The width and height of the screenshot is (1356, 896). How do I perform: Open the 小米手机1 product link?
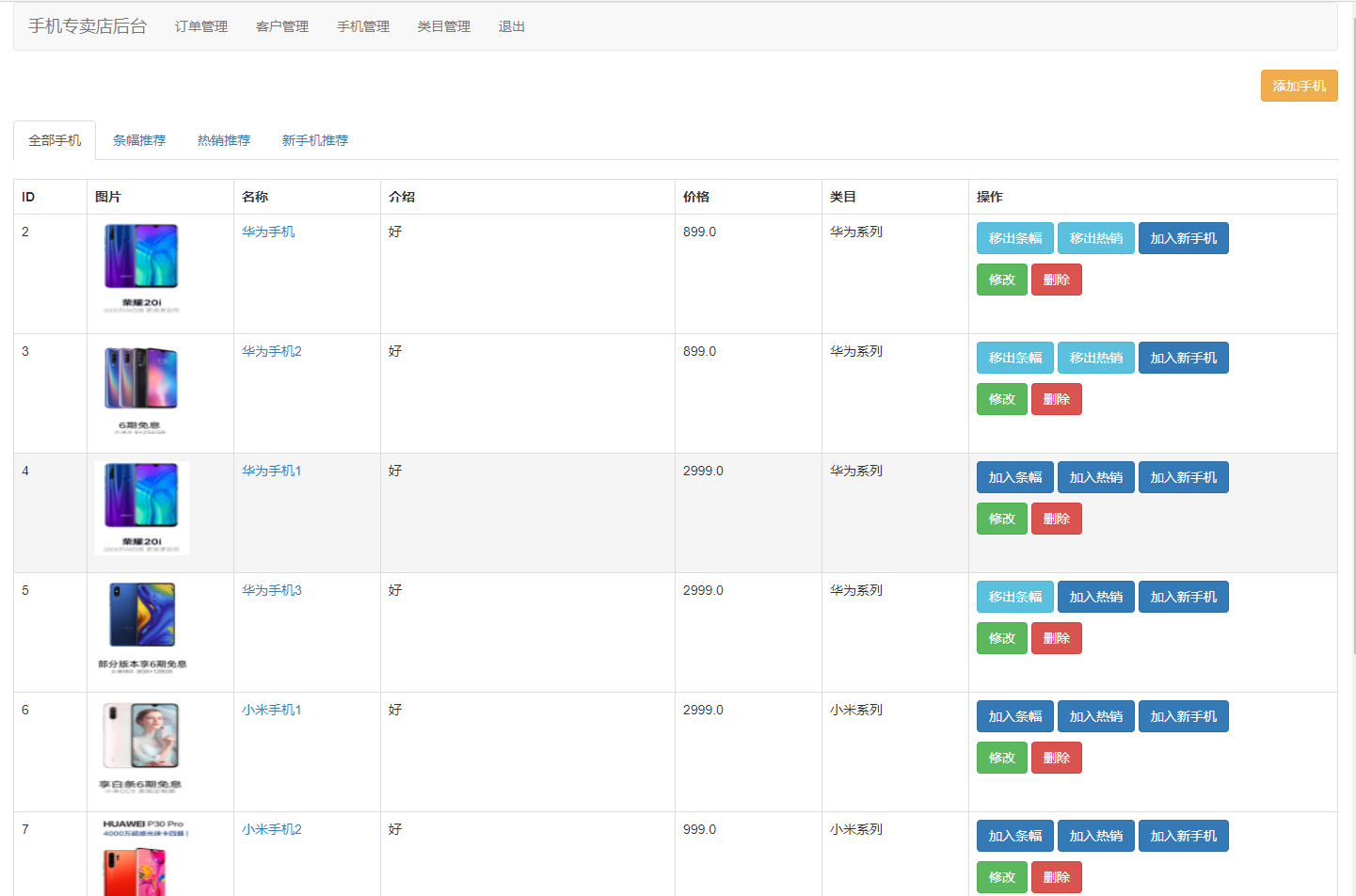coord(272,710)
